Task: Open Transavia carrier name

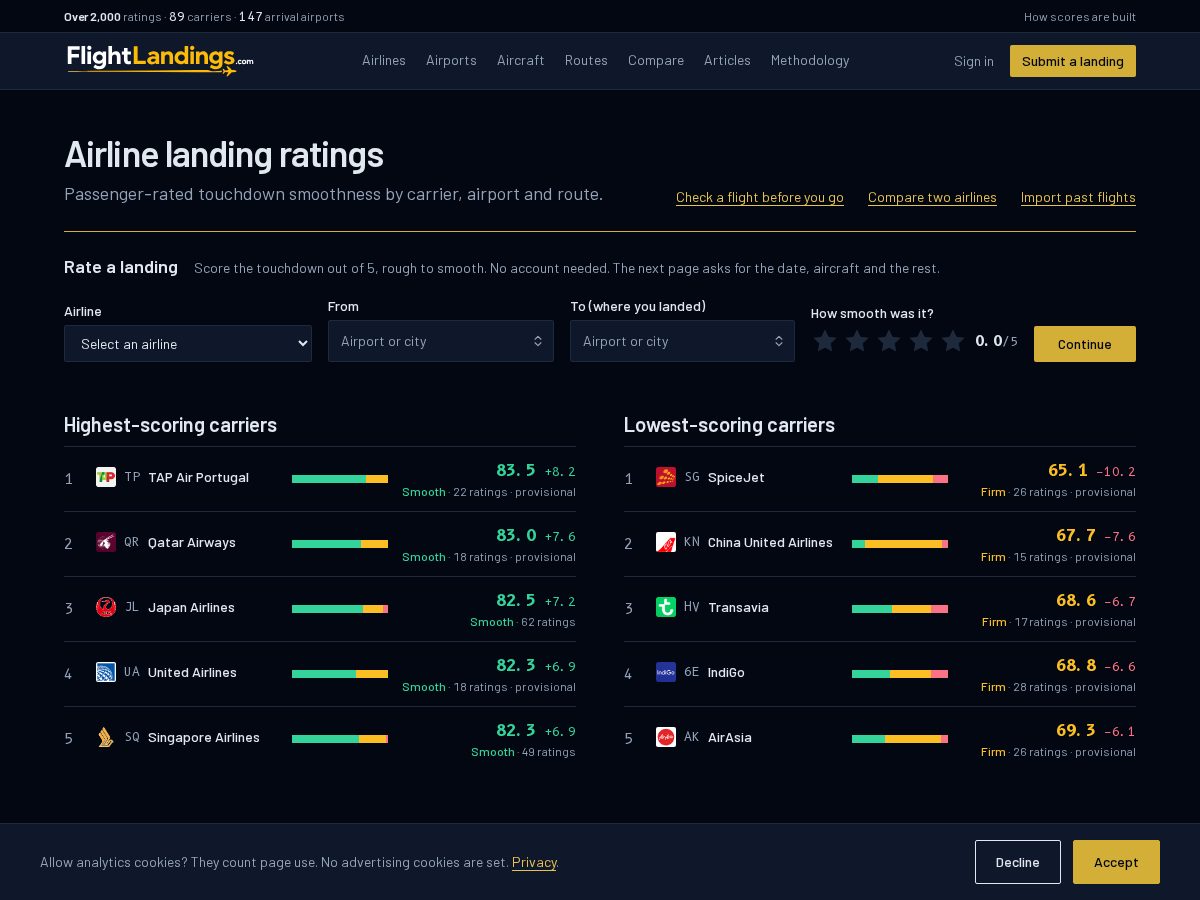Action: click(738, 607)
